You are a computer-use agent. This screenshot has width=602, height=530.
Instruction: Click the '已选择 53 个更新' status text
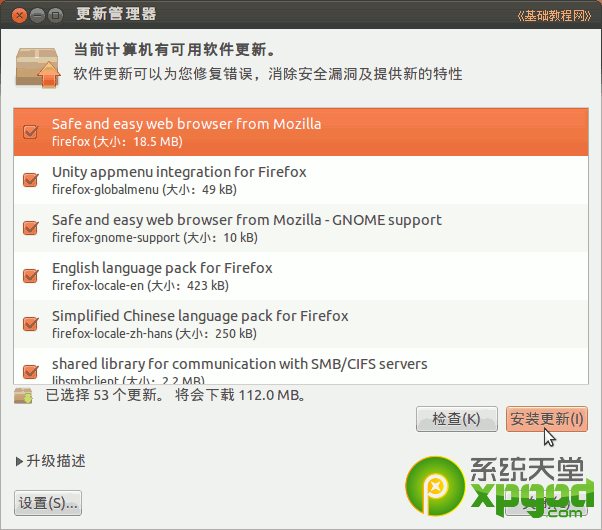pos(104,395)
